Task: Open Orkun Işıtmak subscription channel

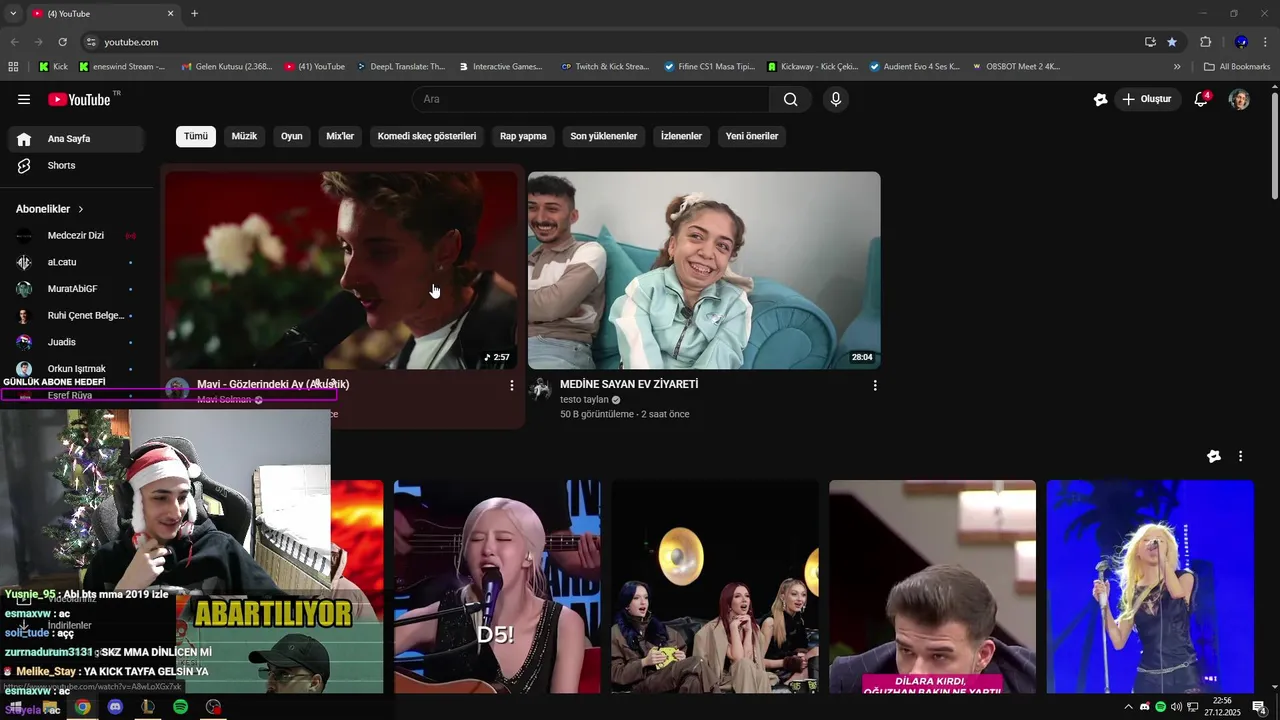Action: [76, 368]
